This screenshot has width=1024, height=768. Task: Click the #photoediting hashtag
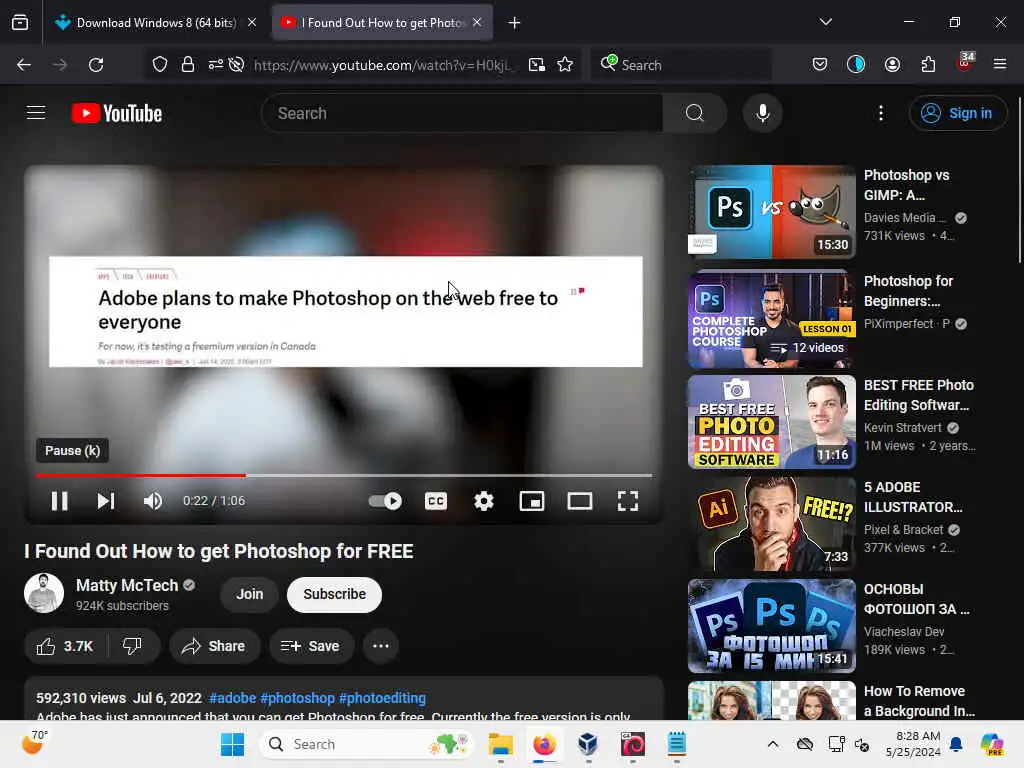382,698
